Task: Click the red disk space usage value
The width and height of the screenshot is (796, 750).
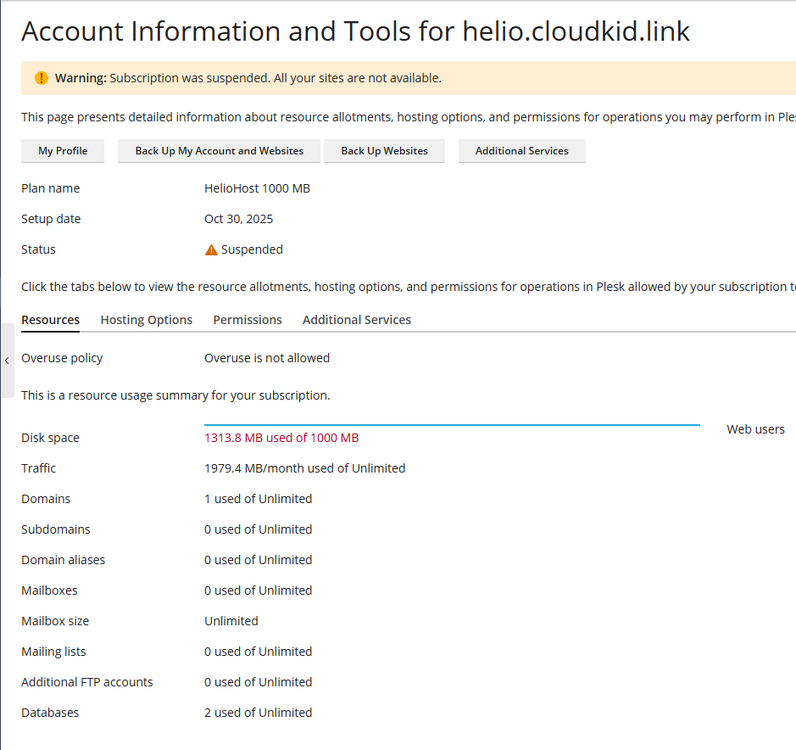Action: [x=281, y=438]
